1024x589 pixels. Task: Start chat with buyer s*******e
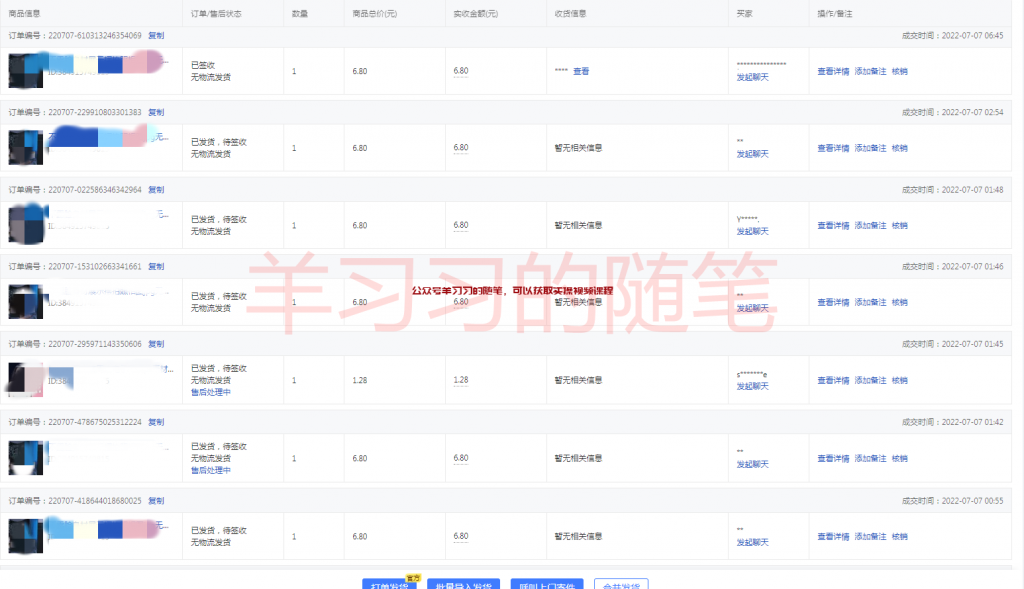click(752, 386)
